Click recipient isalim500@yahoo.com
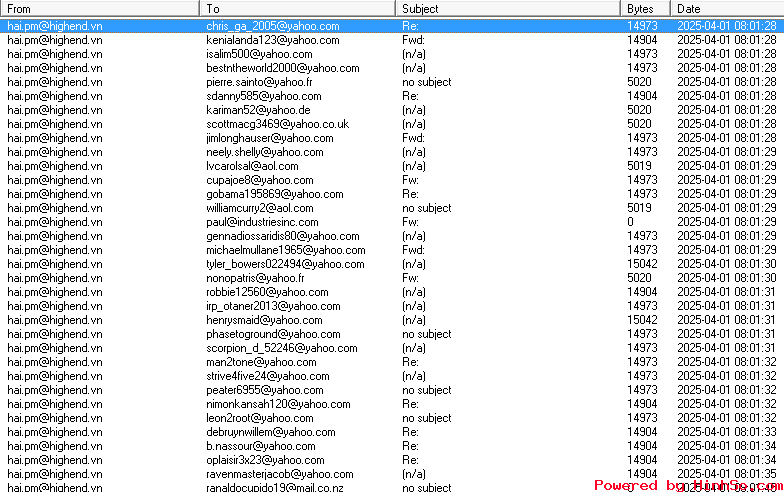The height and width of the screenshot is (492, 784). (259, 54)
